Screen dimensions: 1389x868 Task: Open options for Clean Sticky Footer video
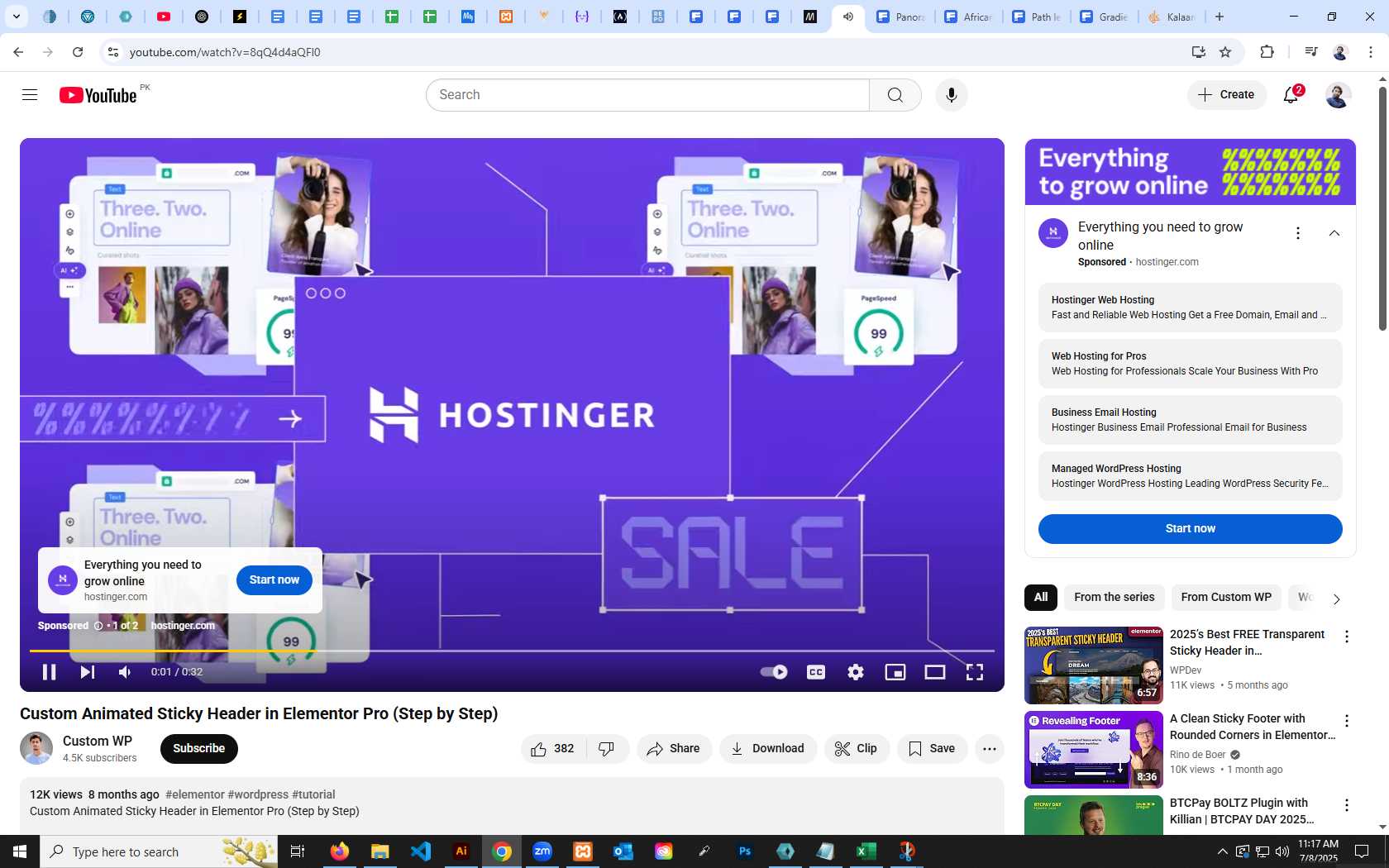(1347, 722)
